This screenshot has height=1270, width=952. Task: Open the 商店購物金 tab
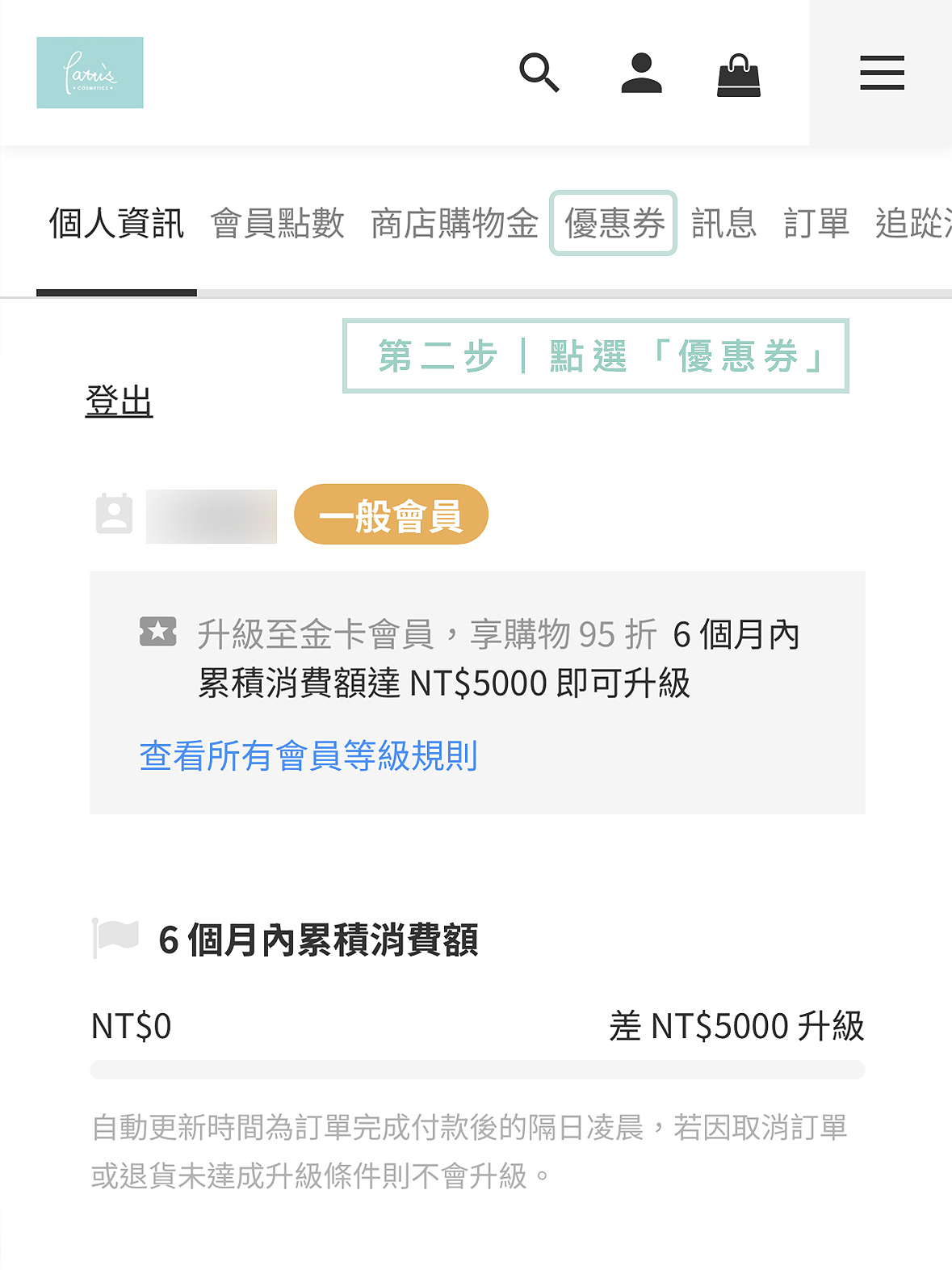[455, 224]
